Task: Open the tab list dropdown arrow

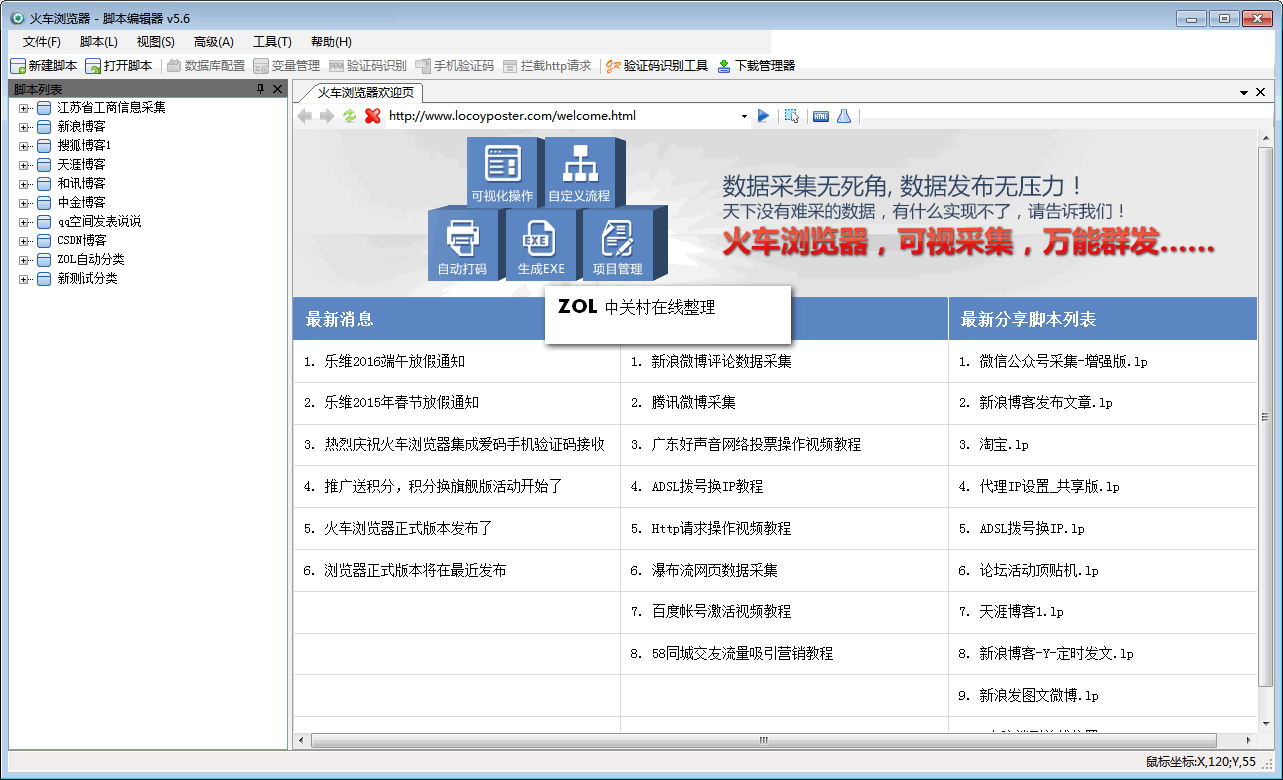Action: 1245,92
